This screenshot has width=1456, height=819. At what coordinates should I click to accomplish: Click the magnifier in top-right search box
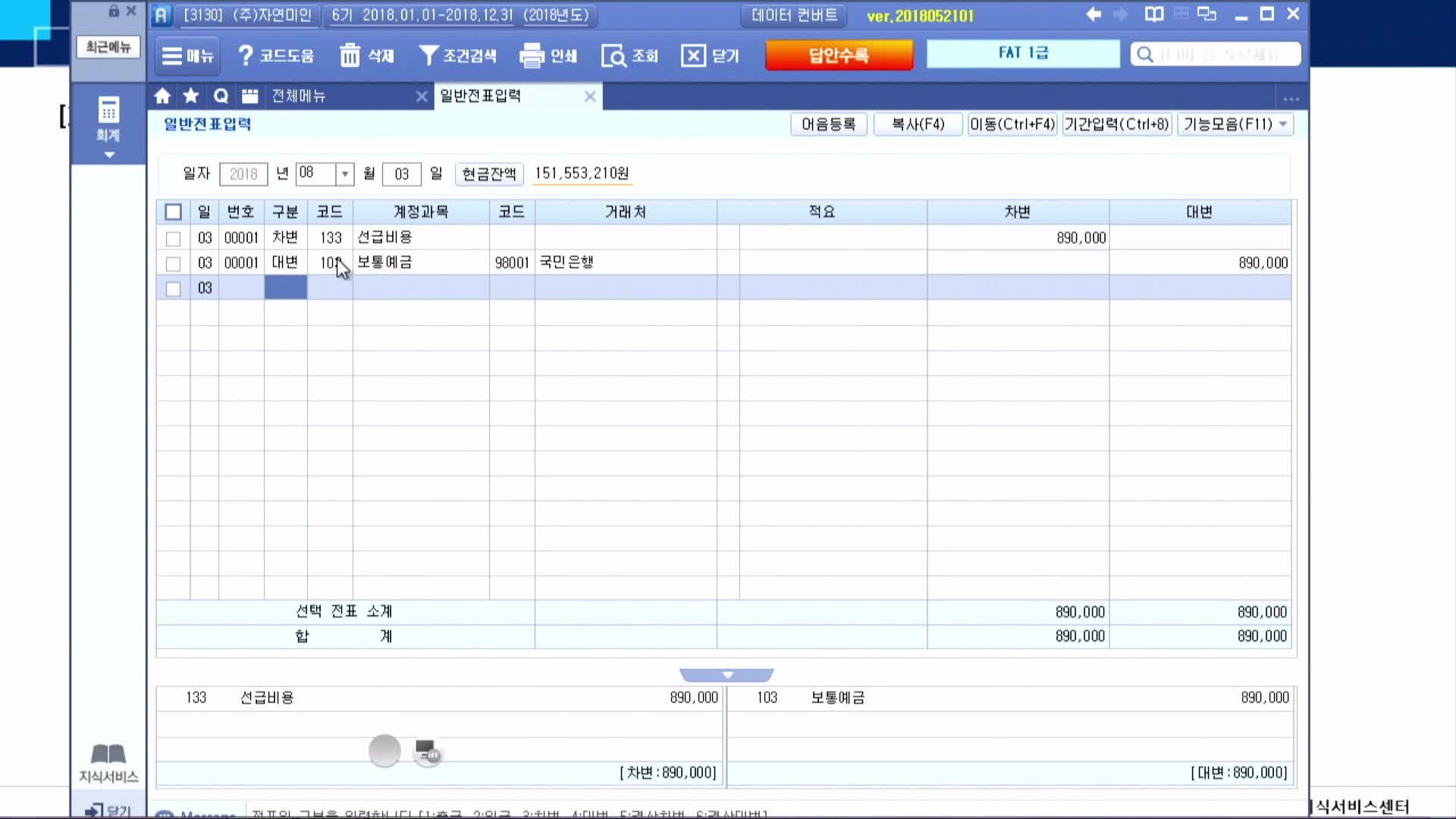tap(1145, 55)
